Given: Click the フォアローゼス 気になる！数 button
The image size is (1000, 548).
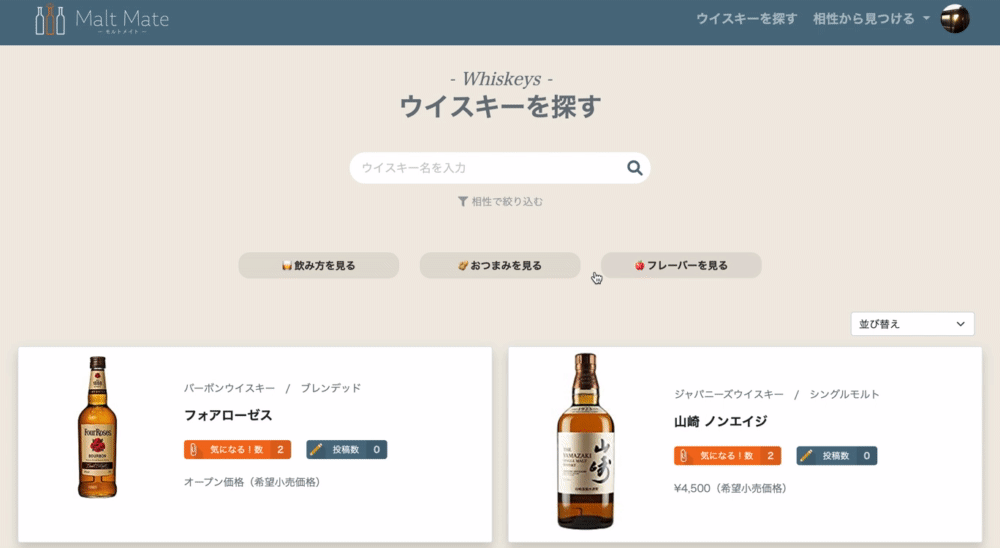Looking at the screenshot, I should [x=237, y=450].
